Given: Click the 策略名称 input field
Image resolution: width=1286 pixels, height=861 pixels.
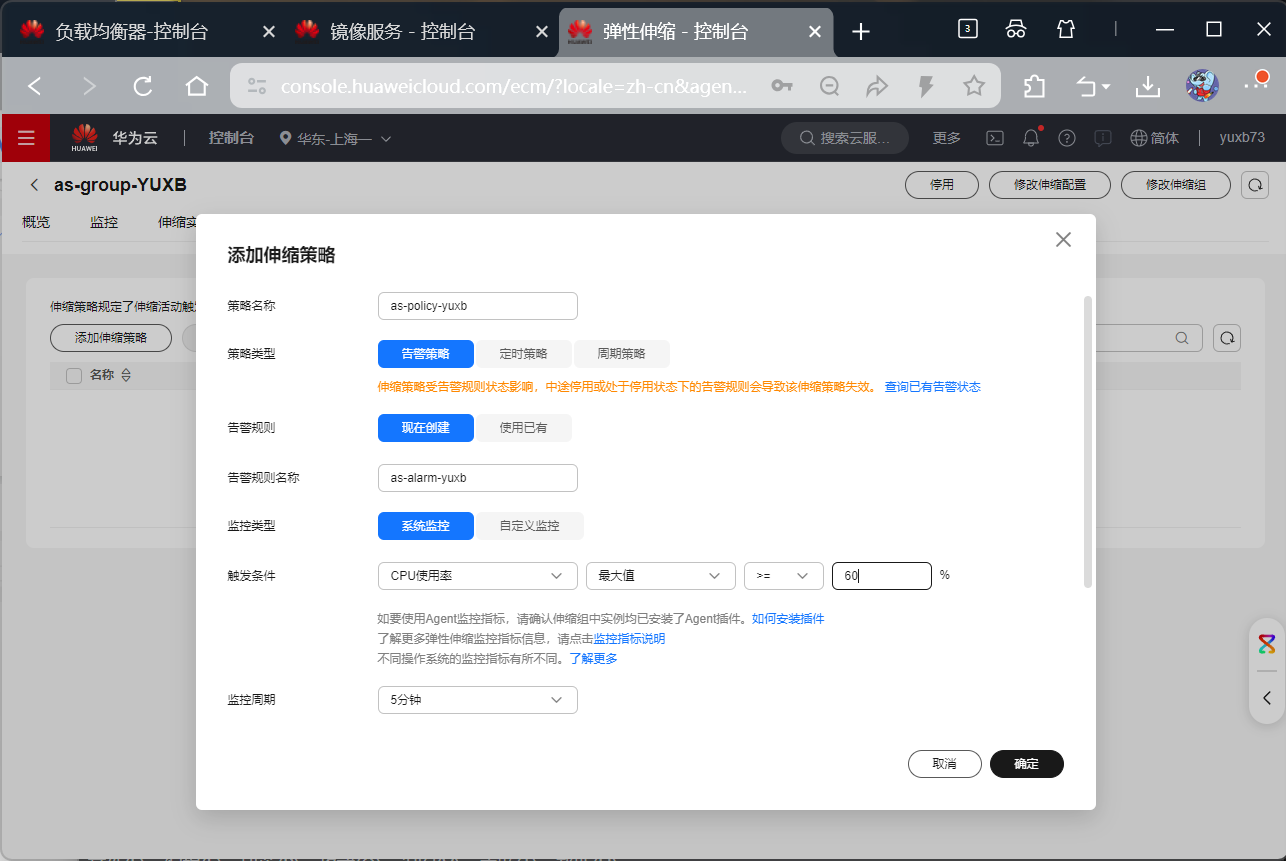Looking at the screenshot, I should pyautogui.click(x=478, y=306).
